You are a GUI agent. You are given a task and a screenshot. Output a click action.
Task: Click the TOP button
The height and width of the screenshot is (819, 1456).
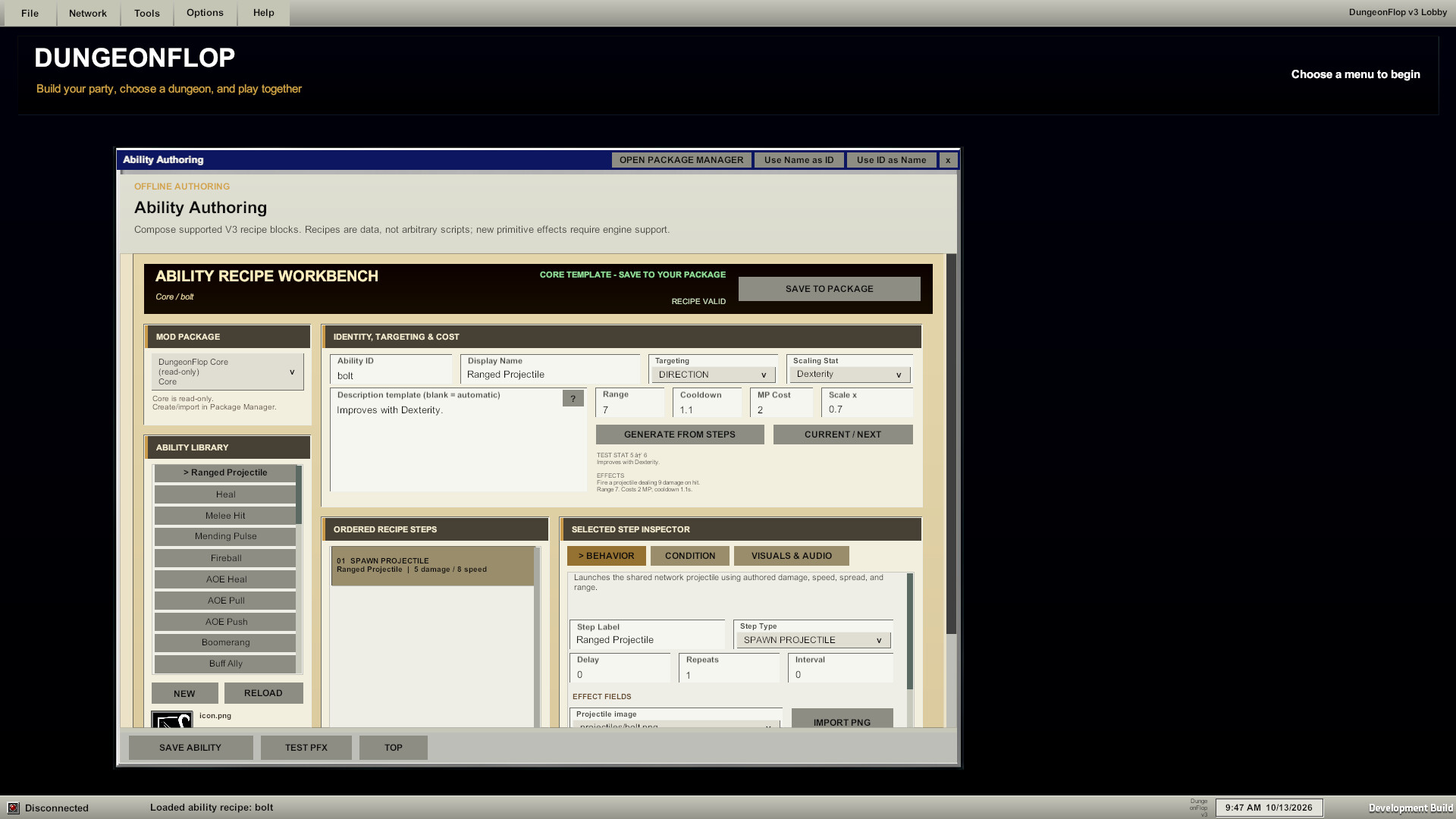[x=394, y=748]
